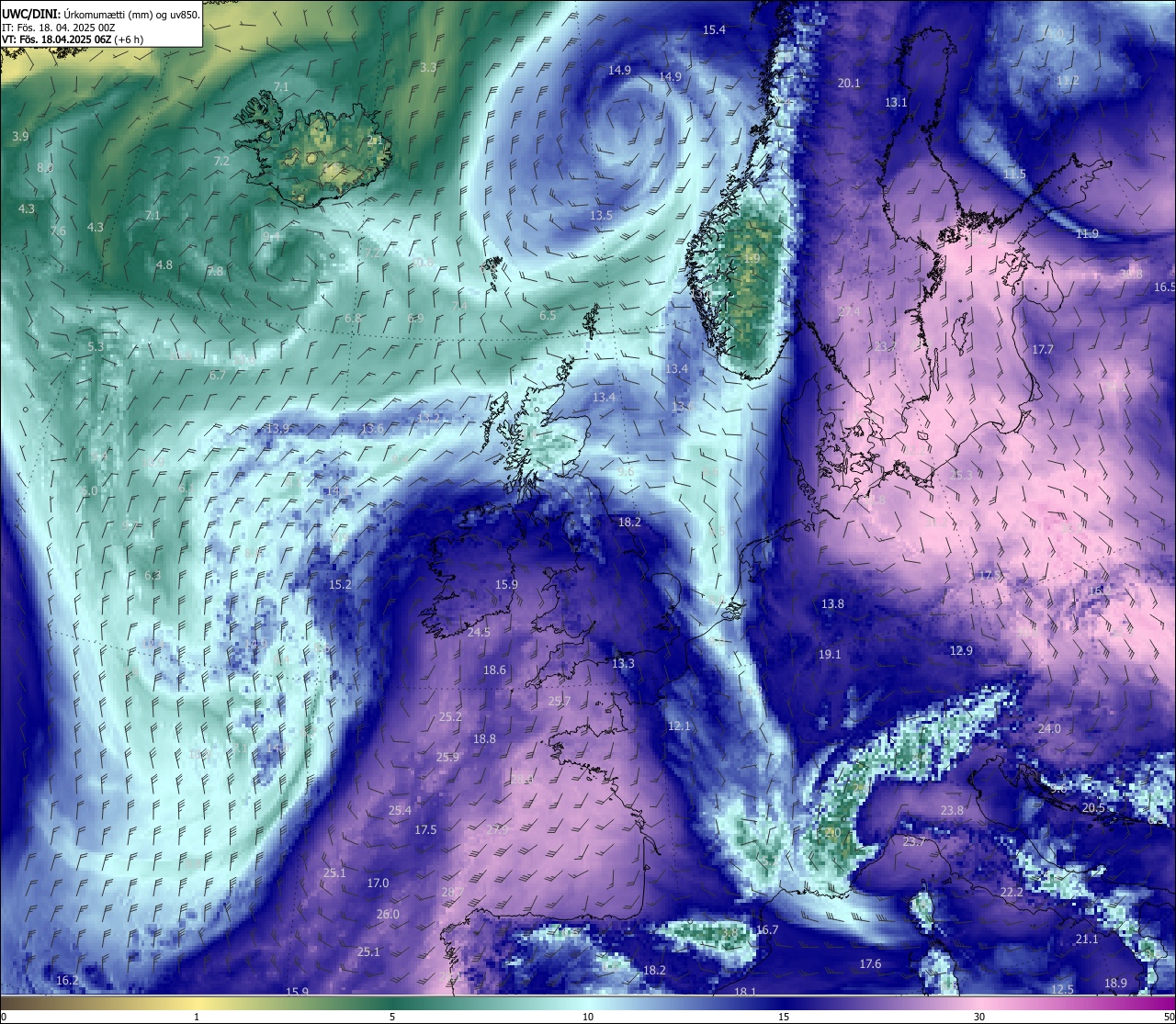Click the 6.5 value near the Faroes-Shetland area
1176x1024 pixels.
[548, 316]
